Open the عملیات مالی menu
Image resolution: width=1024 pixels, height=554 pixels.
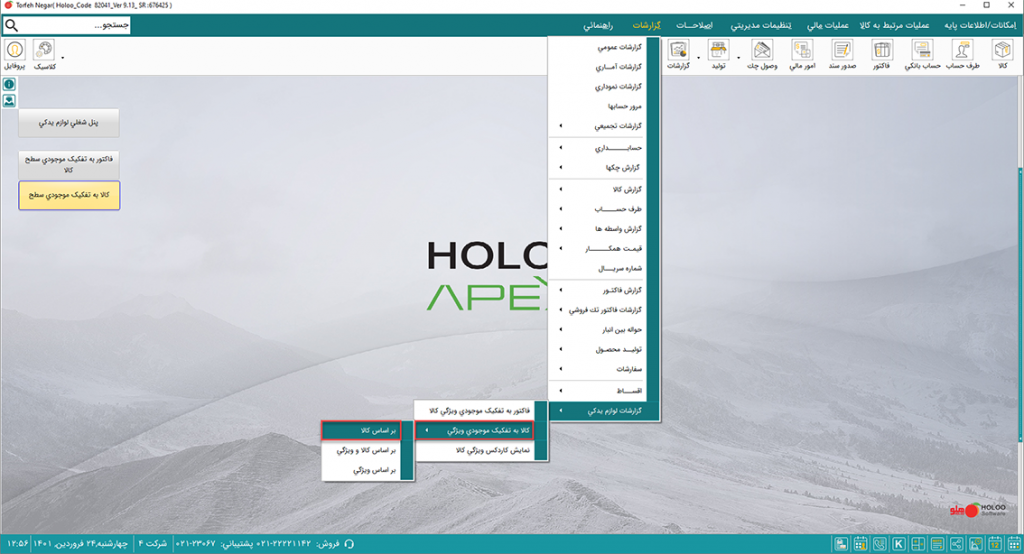827,25
